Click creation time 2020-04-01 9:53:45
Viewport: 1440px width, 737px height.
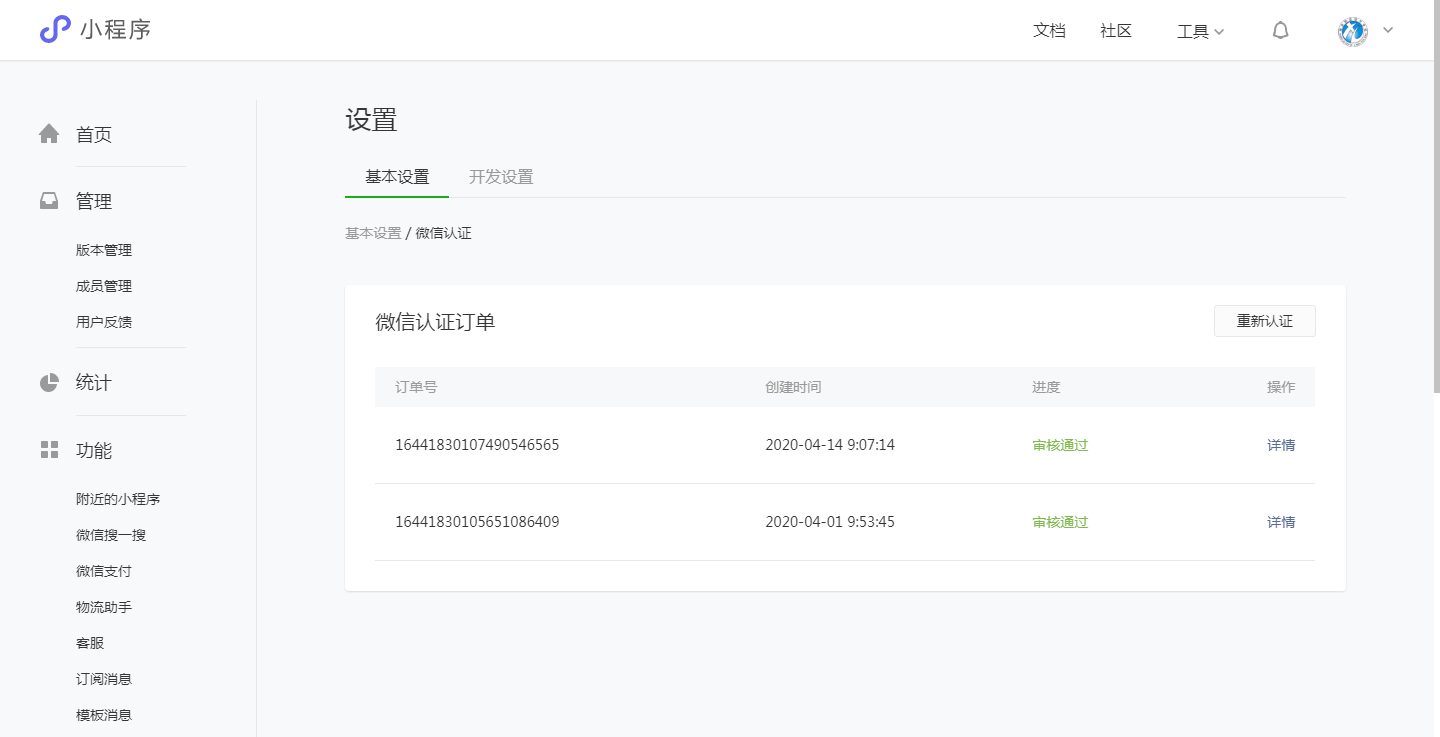click(830, 522)
